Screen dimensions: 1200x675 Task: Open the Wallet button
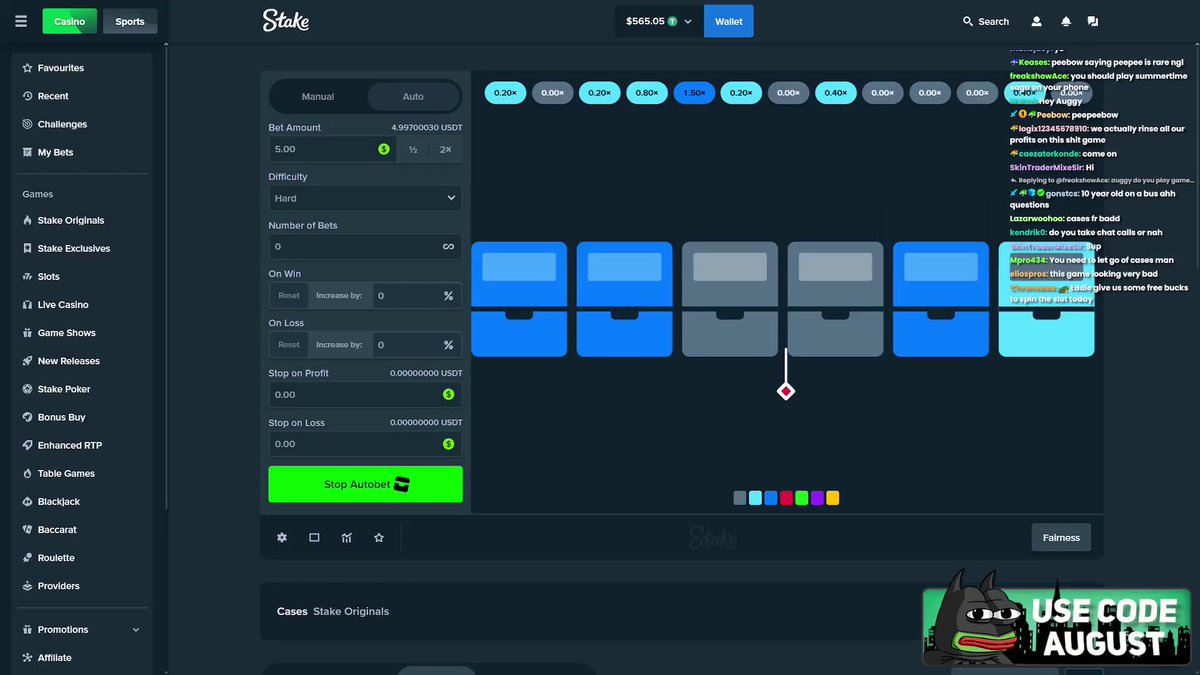tap(729, 21)
